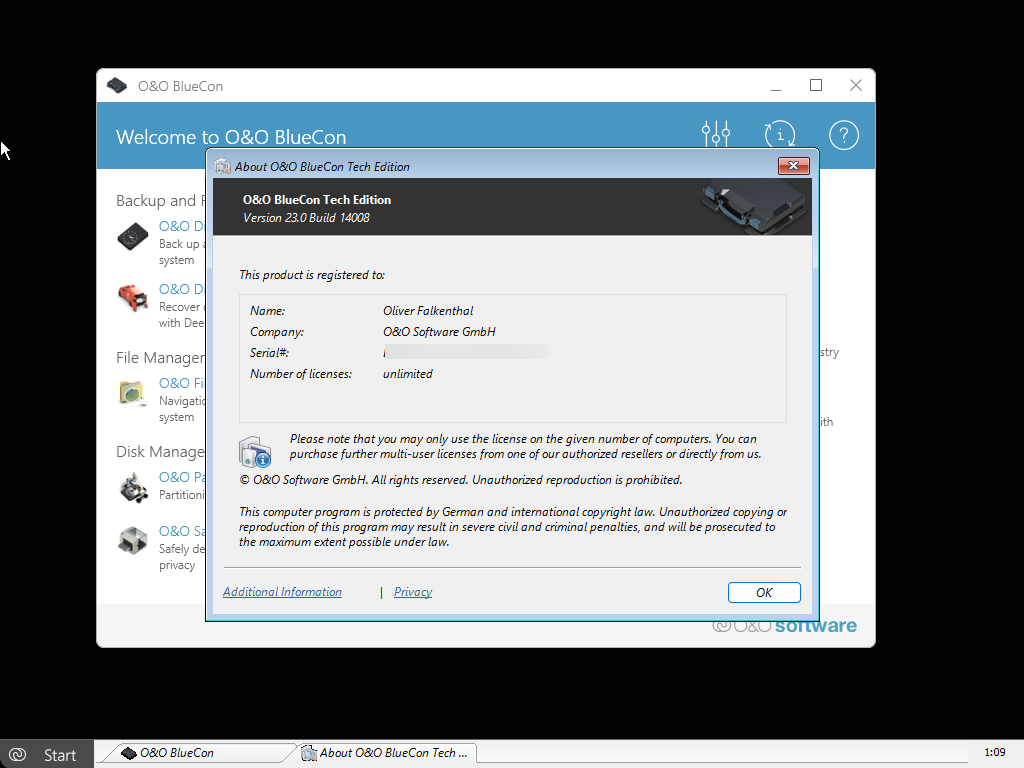Open the O&O D... link above 'Recover'
1024x768 pixels.
[181, 289]
